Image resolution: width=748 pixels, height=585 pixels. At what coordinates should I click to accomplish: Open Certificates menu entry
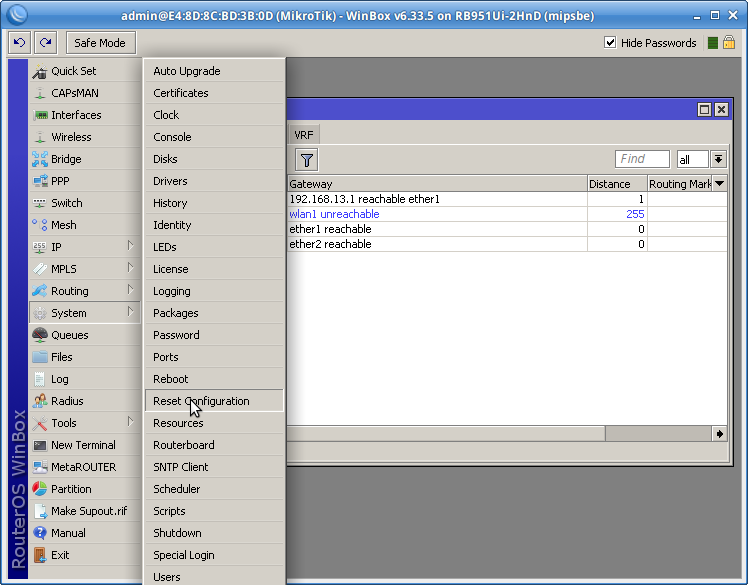point(214,93)
